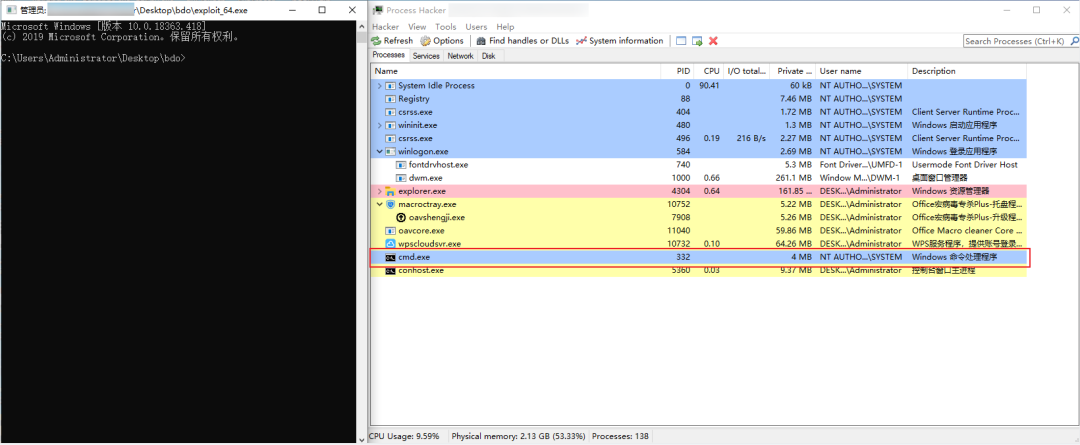The image size is (1080, 445).
Task: Click the conhost.exe console icon
Action: 391,270
